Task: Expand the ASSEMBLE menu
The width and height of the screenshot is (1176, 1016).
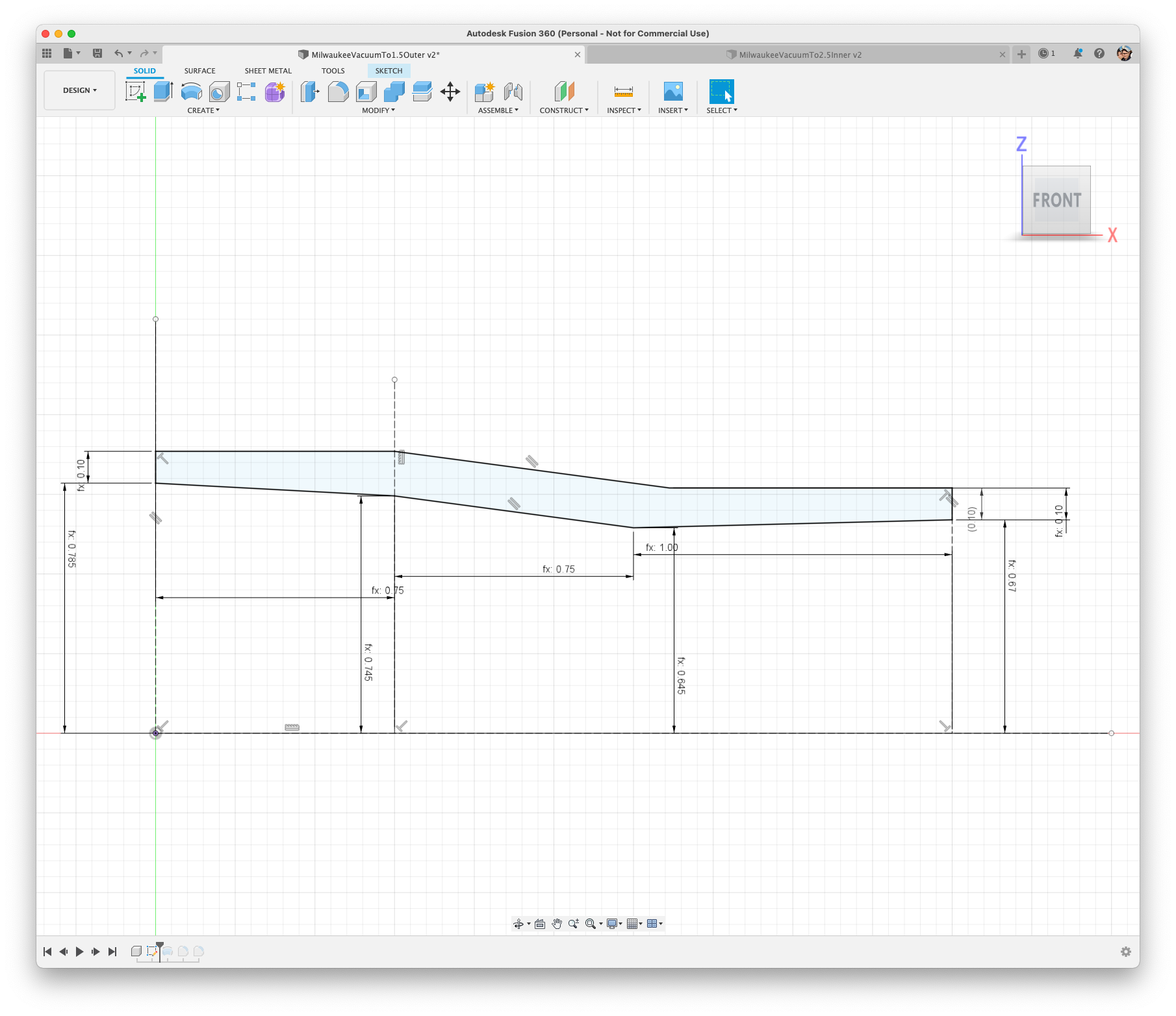Action: pos(498,110)
